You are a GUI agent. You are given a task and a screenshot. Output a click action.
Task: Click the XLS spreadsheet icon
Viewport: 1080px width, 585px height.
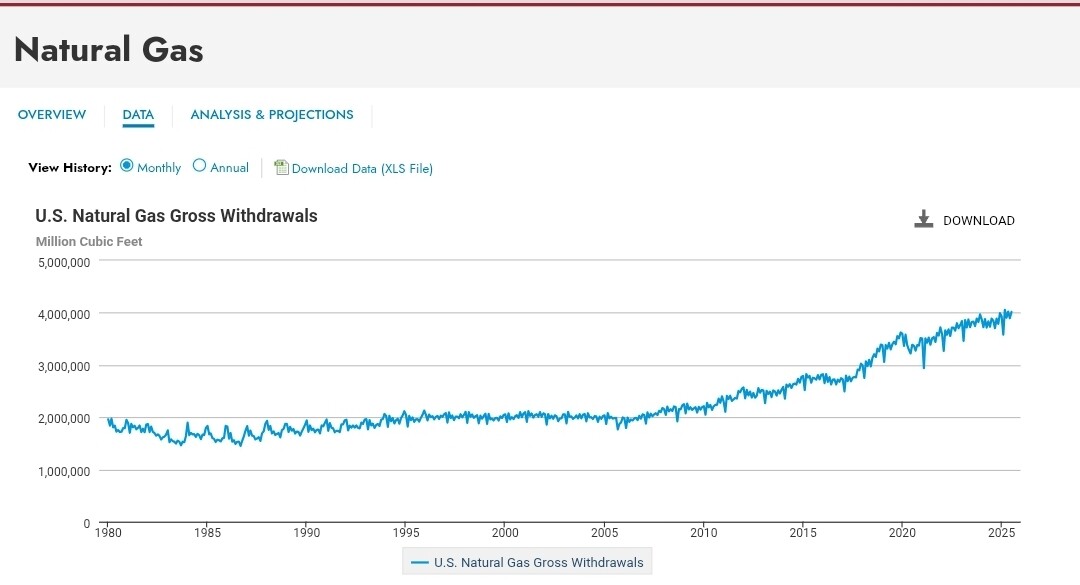pyautogui.click(x=281, y=168)
